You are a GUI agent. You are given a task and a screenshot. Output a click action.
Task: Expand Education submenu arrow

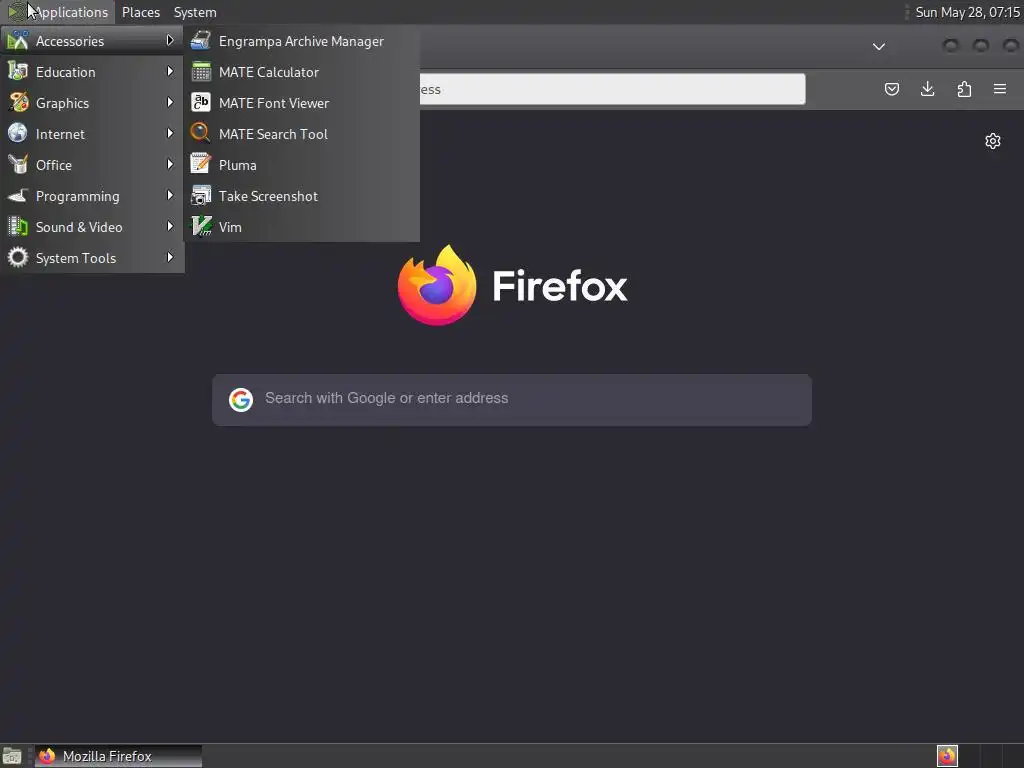(170, 71)
